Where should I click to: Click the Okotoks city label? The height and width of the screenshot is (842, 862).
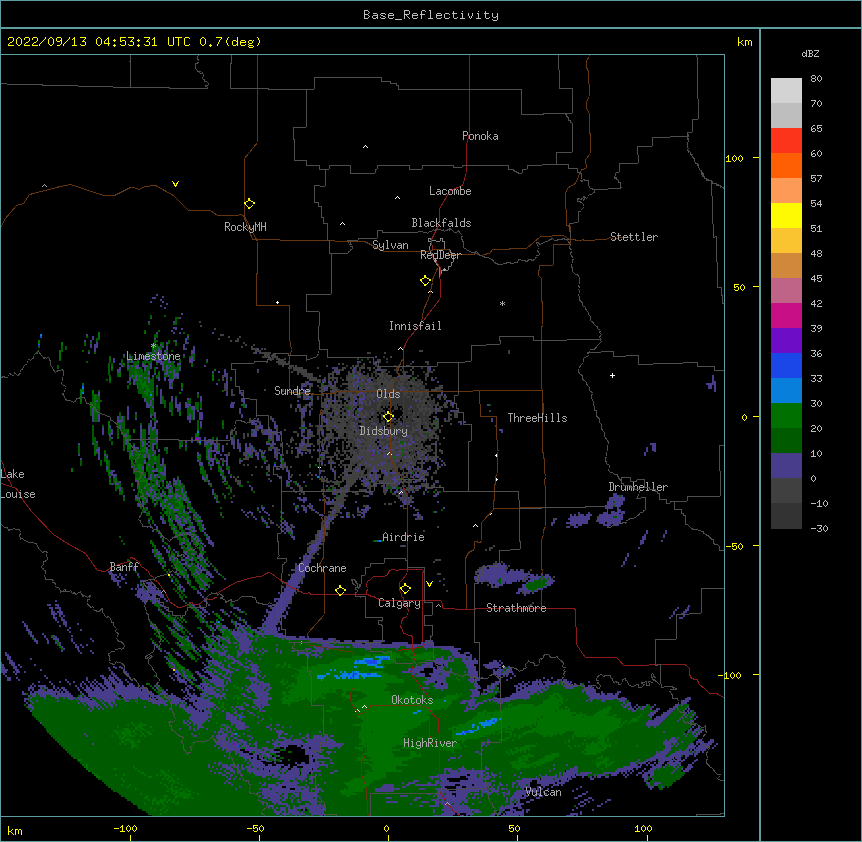tap(412, 700)
